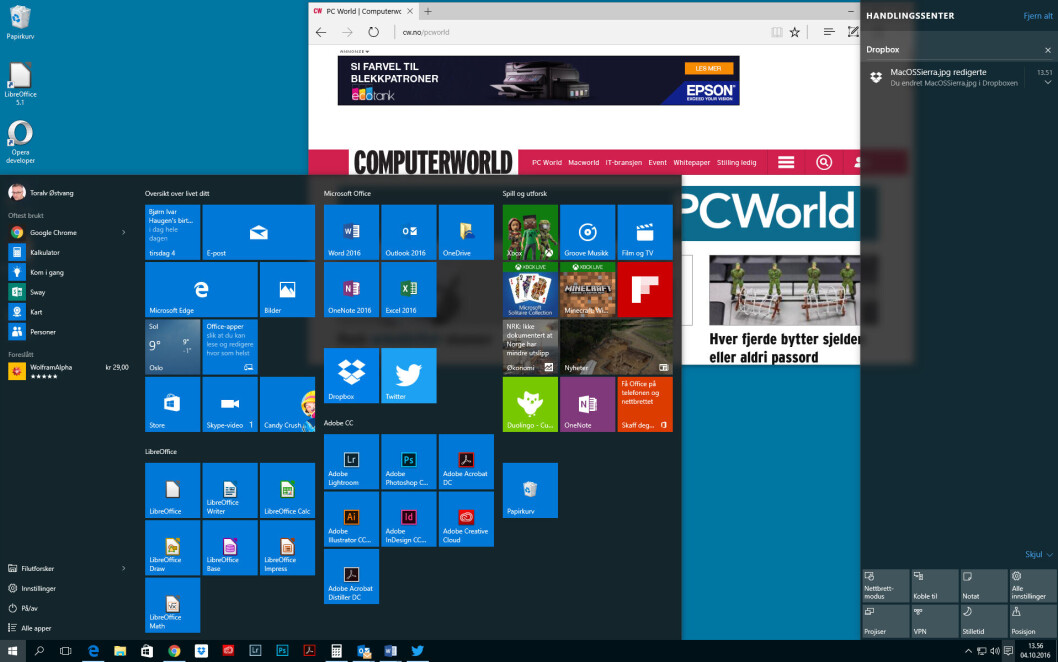
Task: Launch OneNote 2016 tile
Action: click(x=351, y=289)
